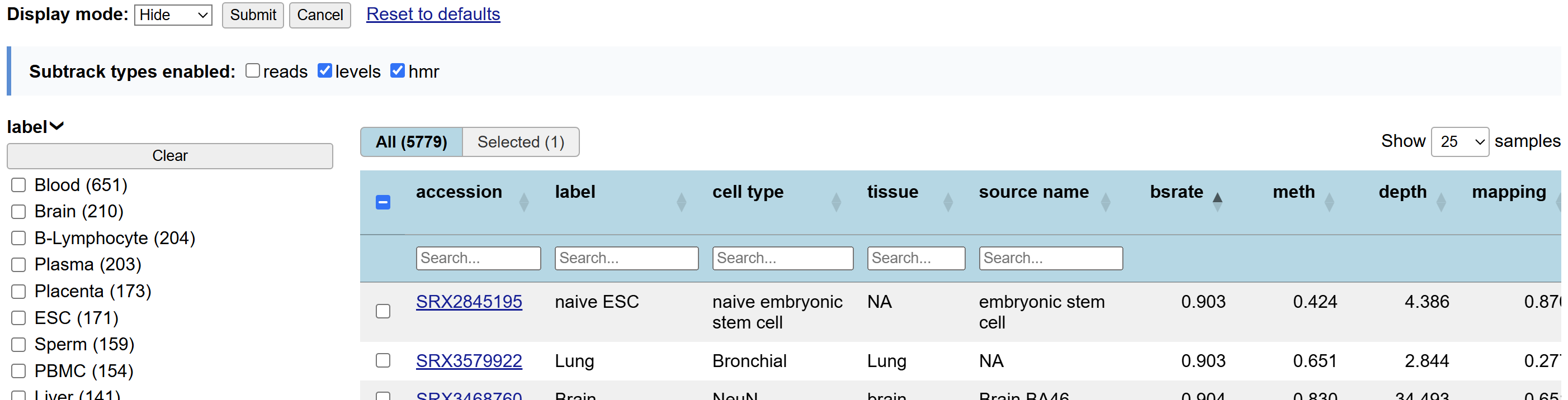Focus the label search field

(628, 259)
